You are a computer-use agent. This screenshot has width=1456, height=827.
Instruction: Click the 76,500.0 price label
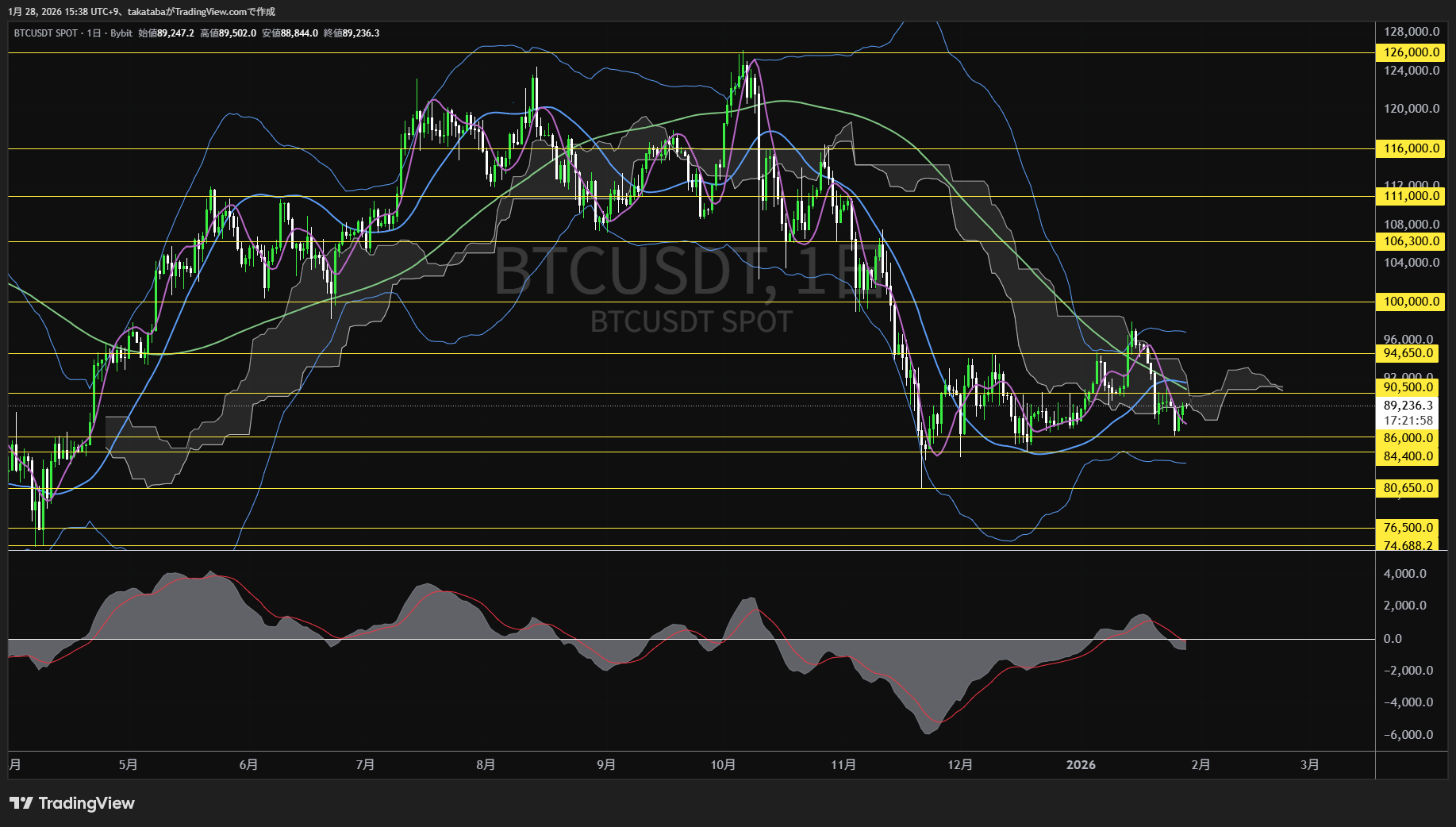point(1408,528)
